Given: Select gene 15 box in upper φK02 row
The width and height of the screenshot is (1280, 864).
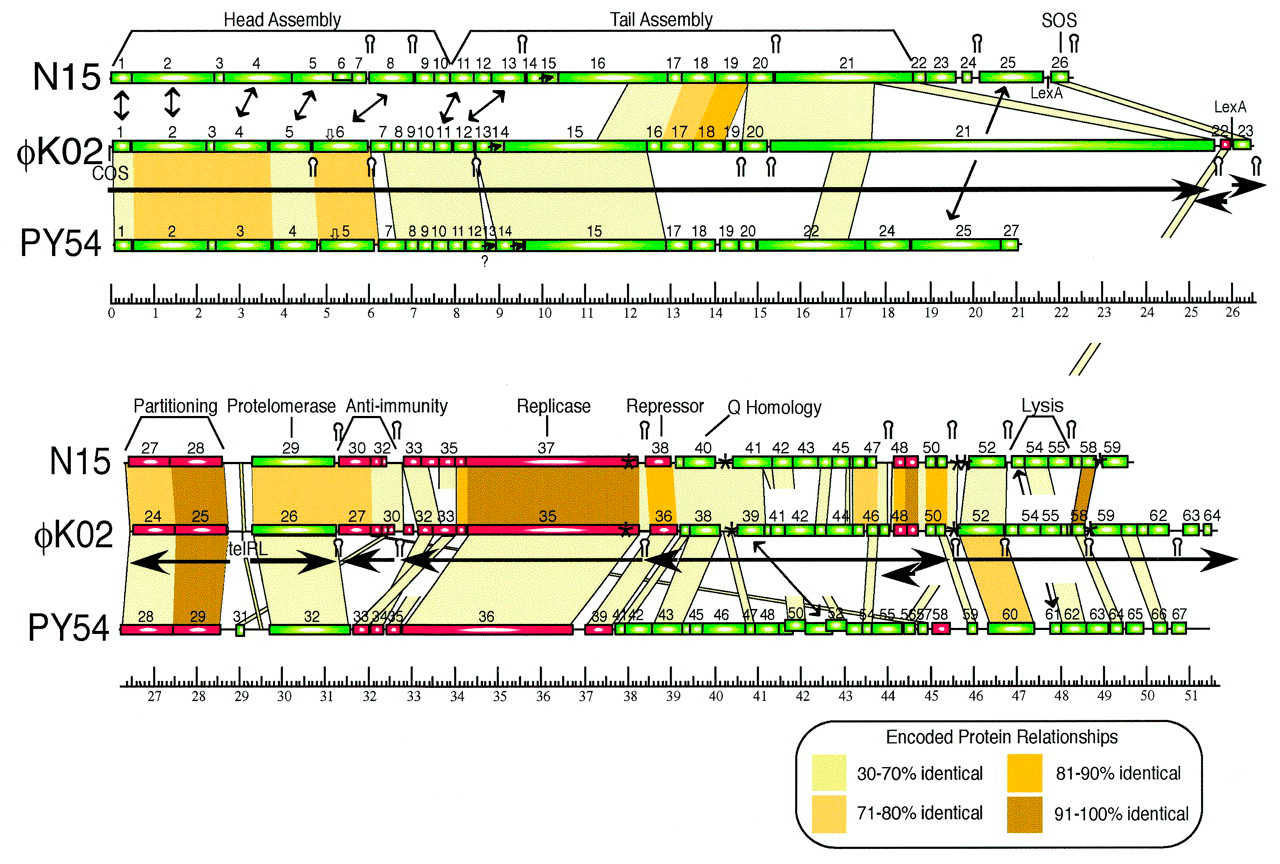Looking at the screenshot, I should pyautogui.click(x=574, y=146).
